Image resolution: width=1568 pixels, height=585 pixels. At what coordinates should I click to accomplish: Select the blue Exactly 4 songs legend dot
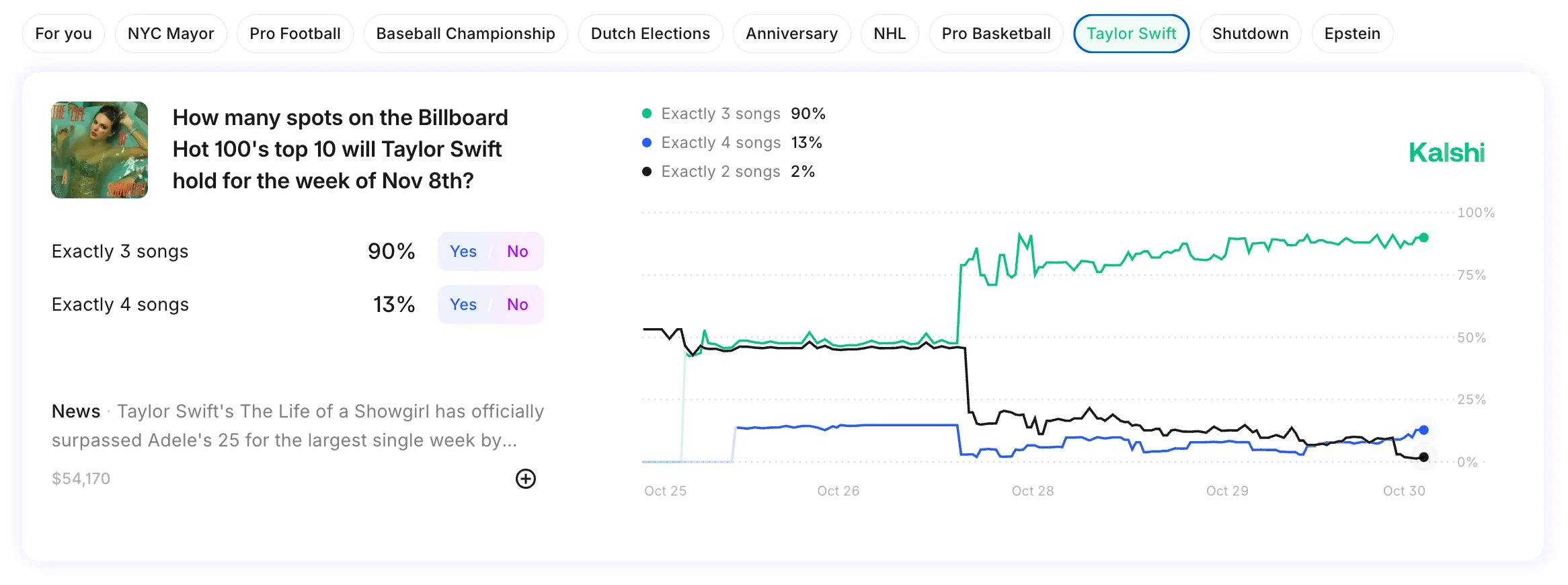(647, 142)
